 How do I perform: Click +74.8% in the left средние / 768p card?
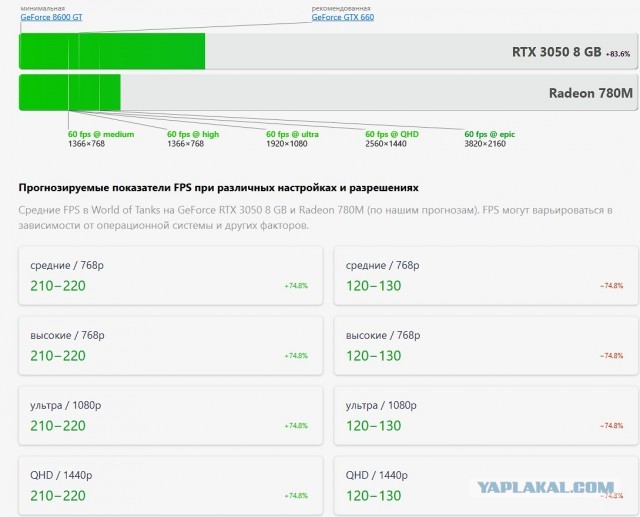tap(296, 286)
